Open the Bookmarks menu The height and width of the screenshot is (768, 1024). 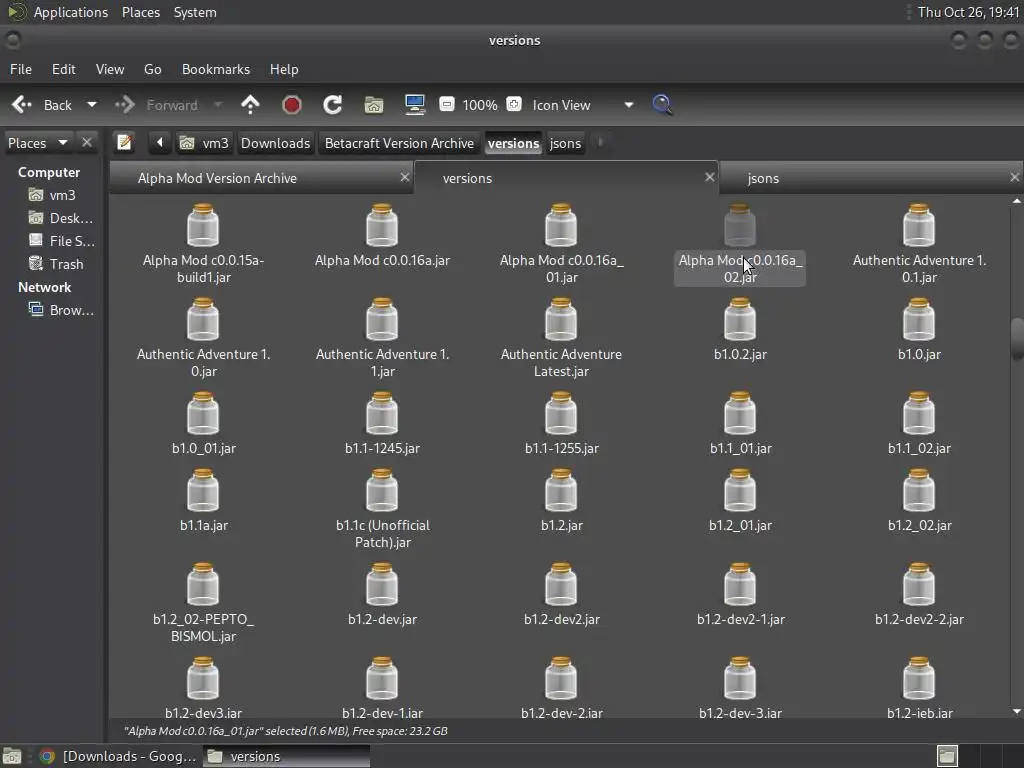(x=216, y=69)
